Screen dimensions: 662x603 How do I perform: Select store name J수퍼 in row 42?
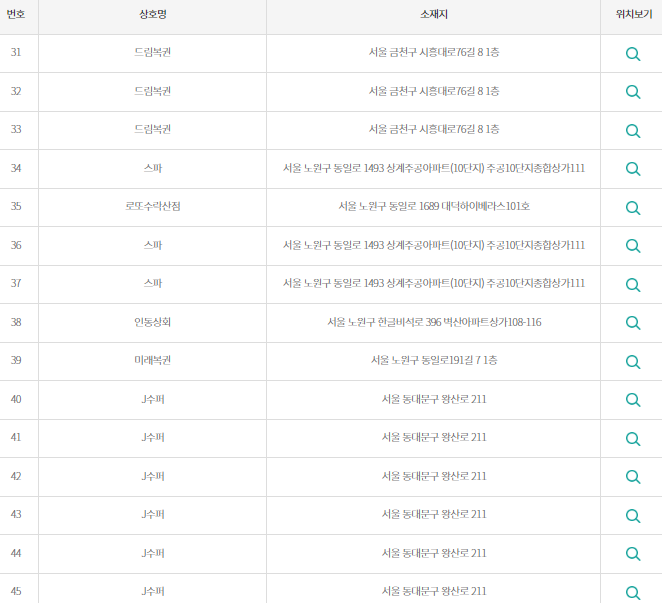(153, 476)
